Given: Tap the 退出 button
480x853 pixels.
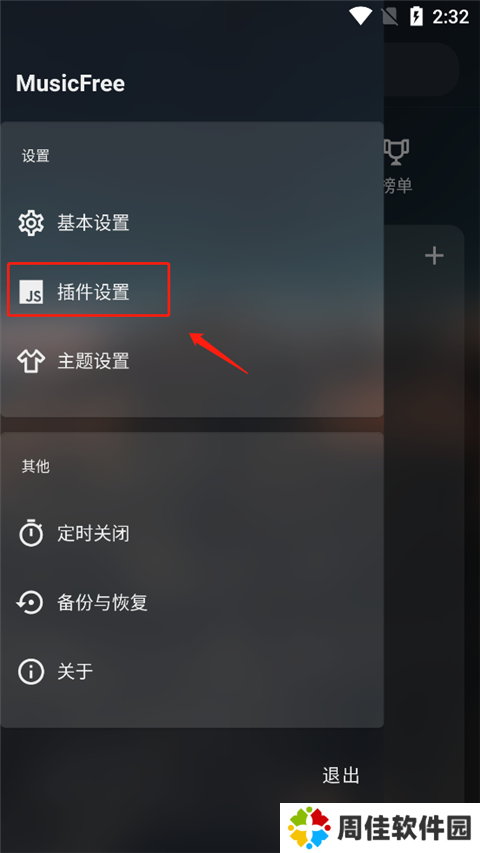Looking at the screenshot, I should pos(341,775).
